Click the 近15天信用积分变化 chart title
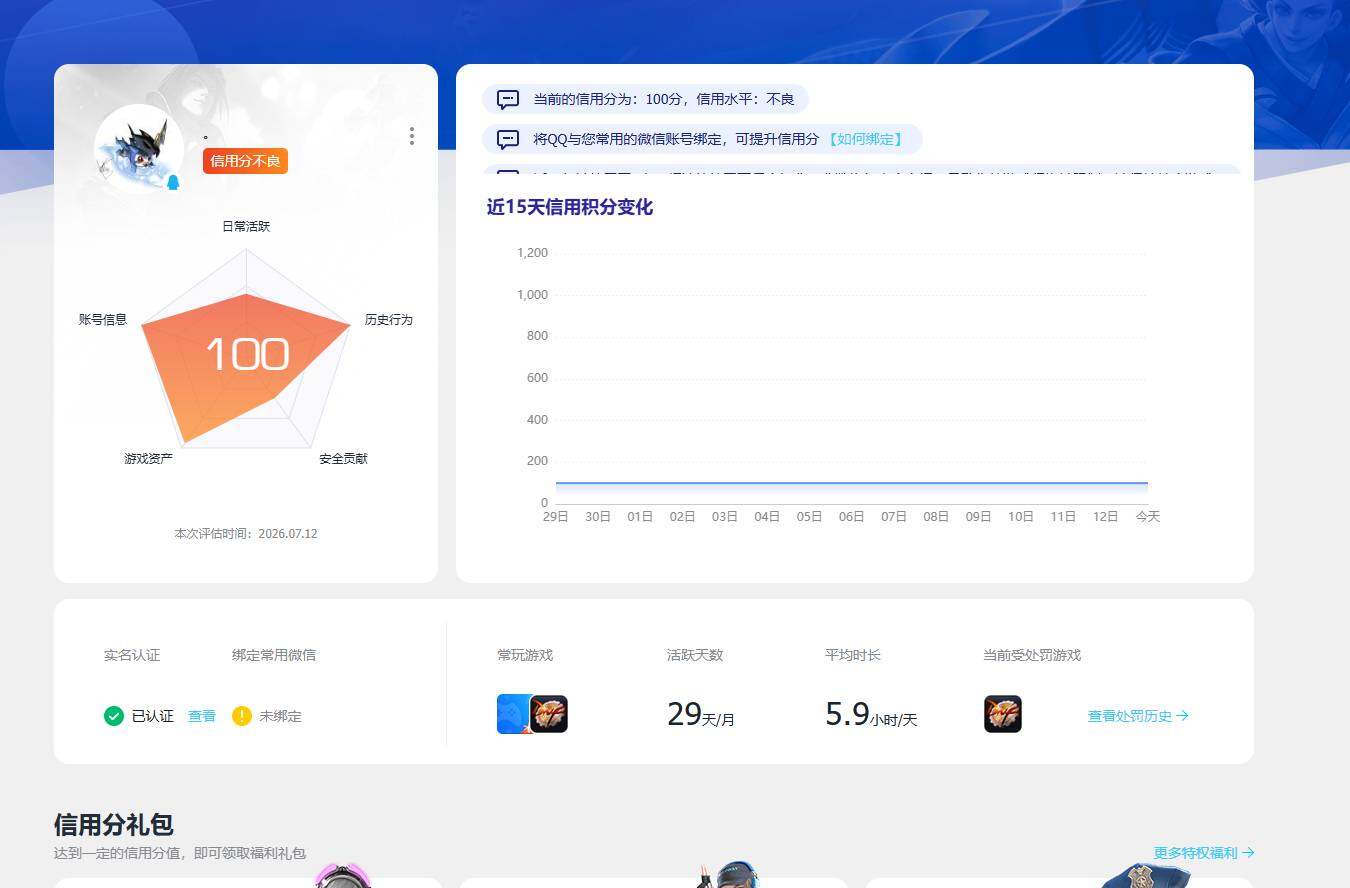This screenshot has width=1350, height=888. pyautogui.click(x=570, y=207)
